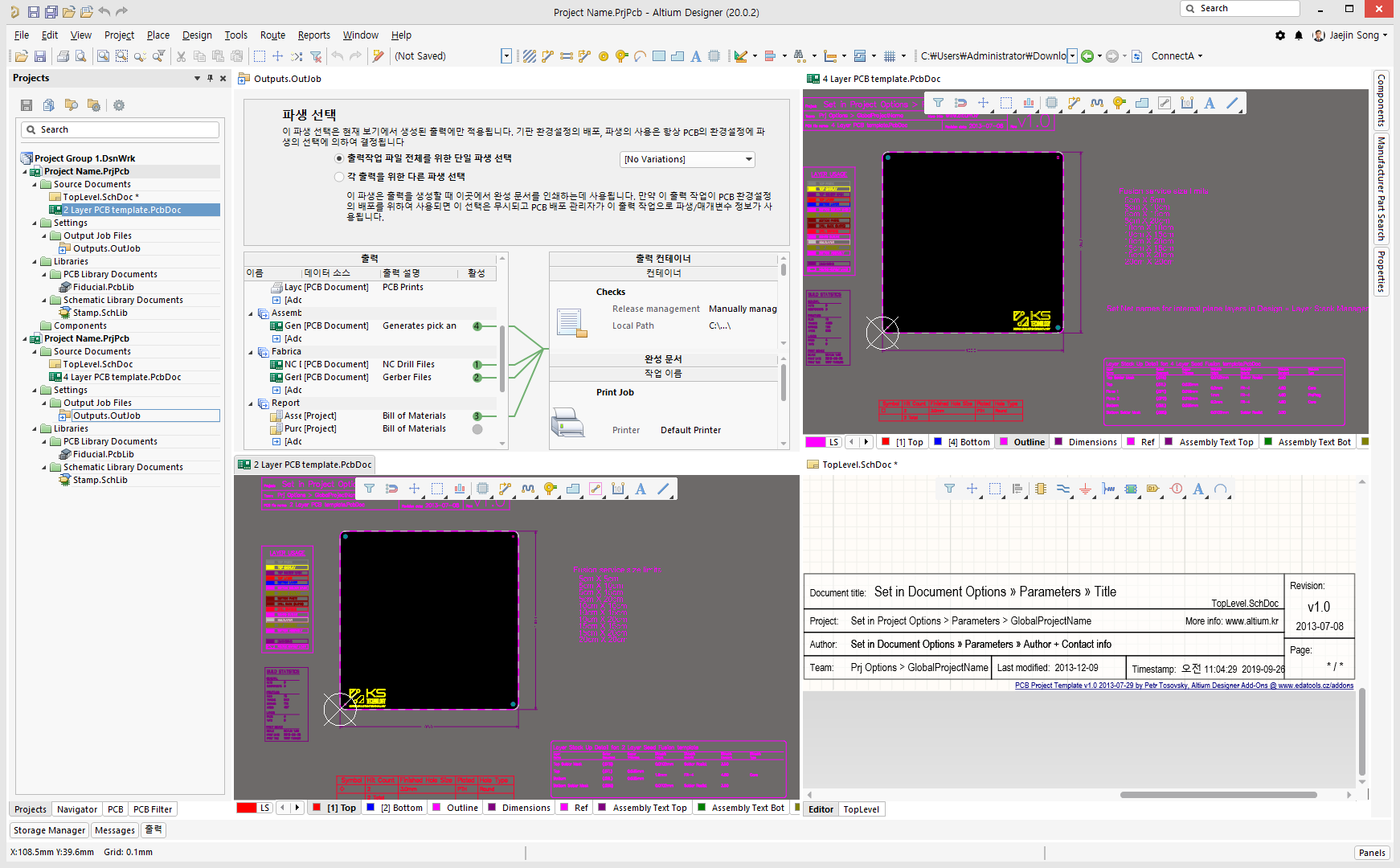The image size is (1400, 868).
Task: Select the dimension measurement tool
Action: (1187, 103)
